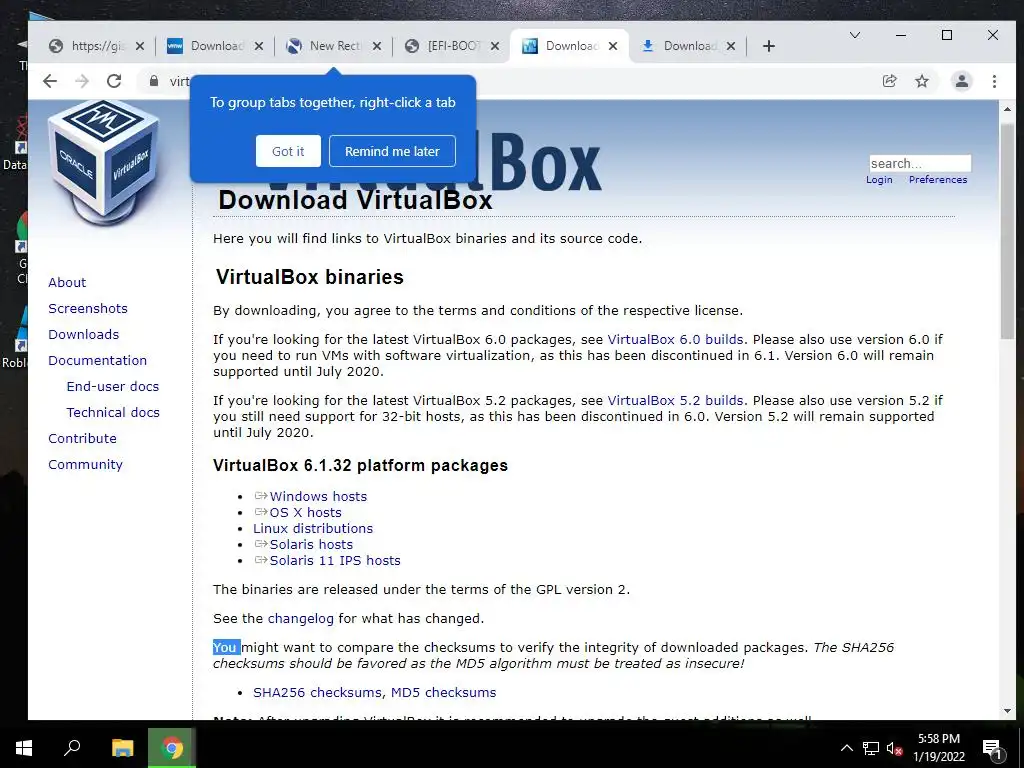
Task: Click scrollbar up arrow on page
Action: pyautogui.click(x=1006, y=109)
